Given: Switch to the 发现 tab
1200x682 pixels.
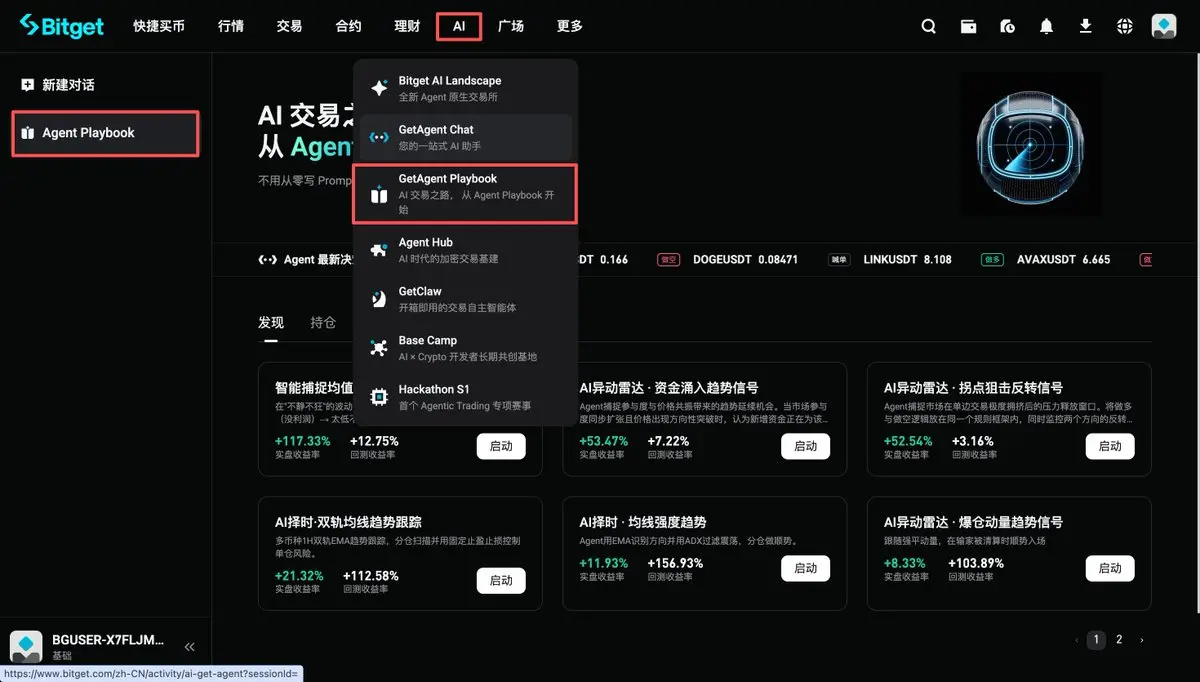Looking at the screenshot, I should (271, 322).
